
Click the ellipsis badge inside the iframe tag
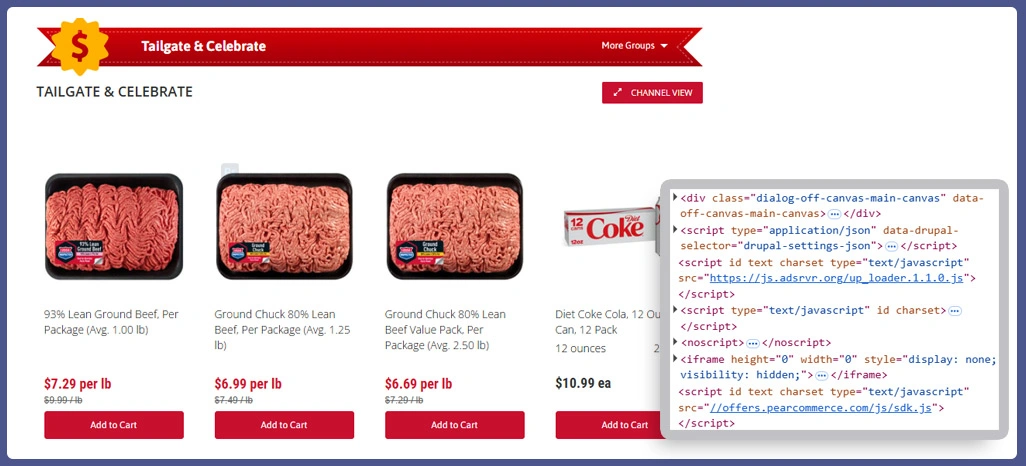pyautogui.click(x=822, y=376)
